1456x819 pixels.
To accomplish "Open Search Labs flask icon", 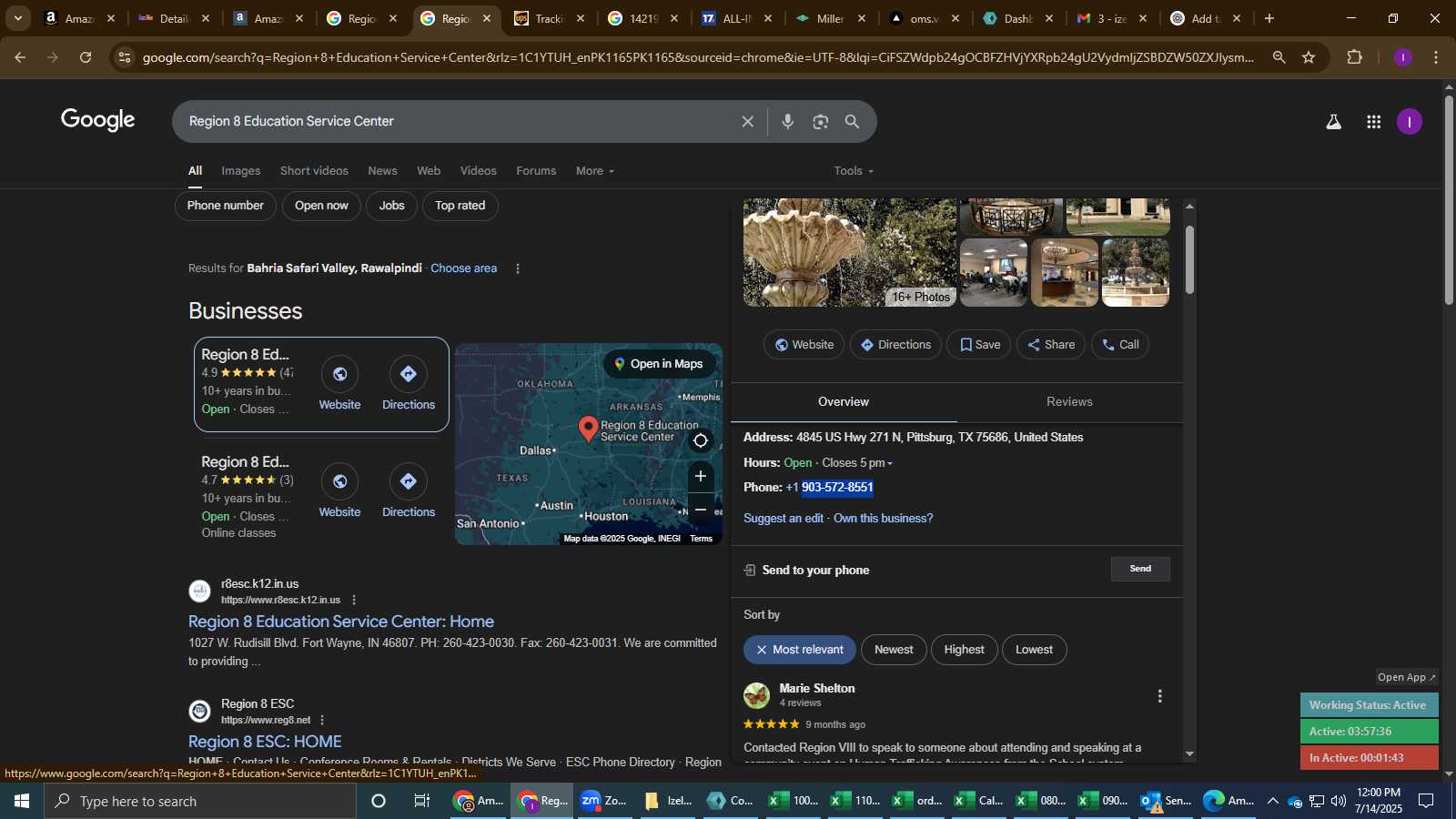I will tap(1334, 122).
